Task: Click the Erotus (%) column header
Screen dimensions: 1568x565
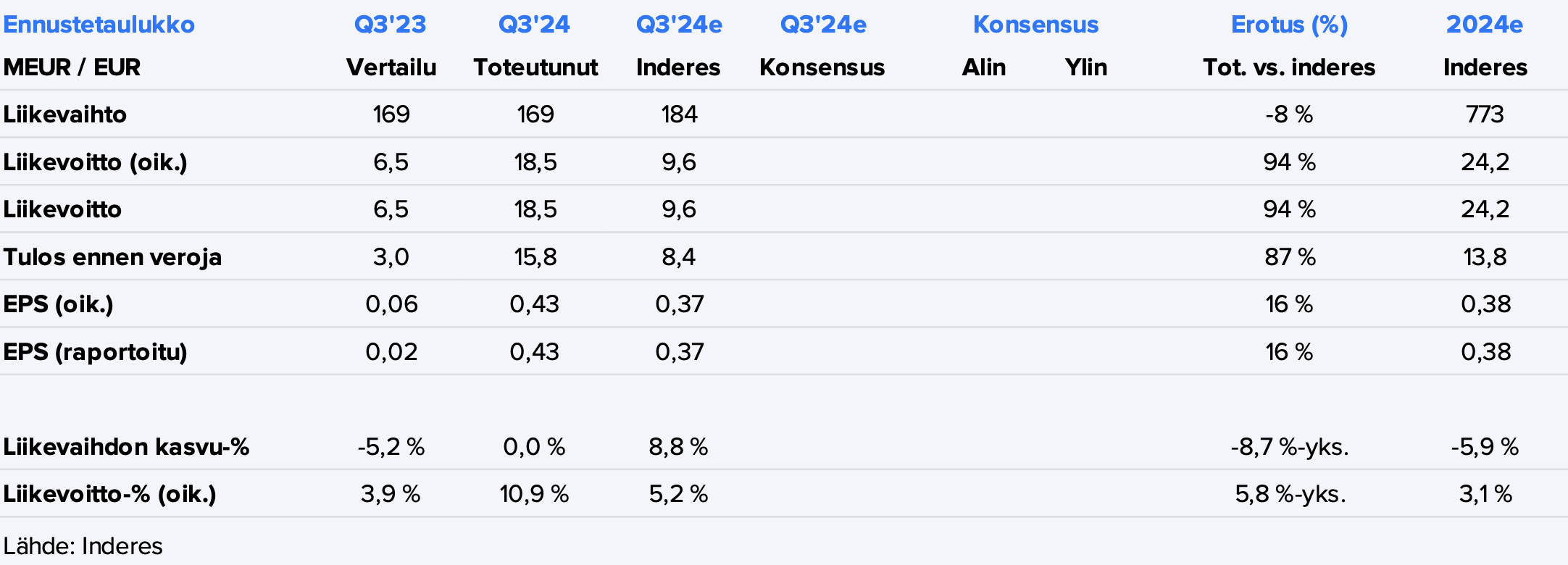Action: (1289, 25)
